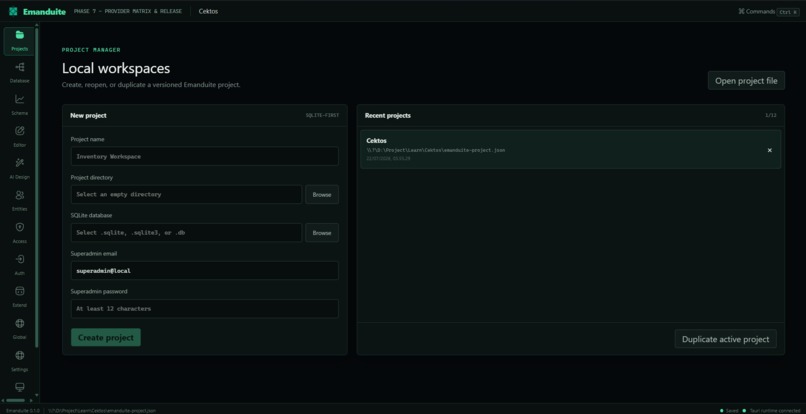This screenshot has height=414, width=806.
Task: Click the Recent projects panel title
Action: (388, 116)
